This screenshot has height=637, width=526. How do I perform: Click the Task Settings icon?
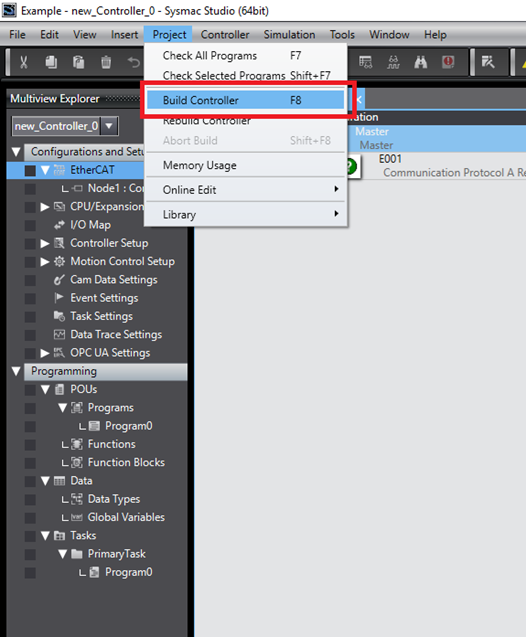click(x=59, y=316)
